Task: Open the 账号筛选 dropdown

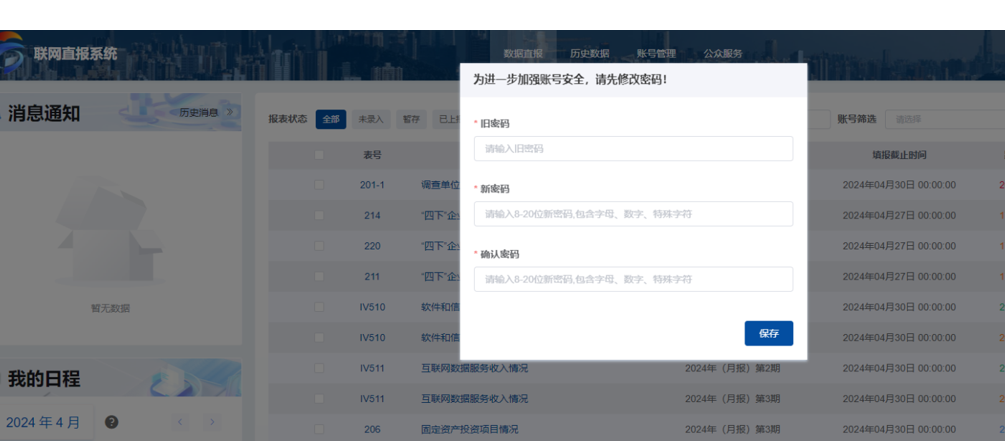Action: coord(943,119)
